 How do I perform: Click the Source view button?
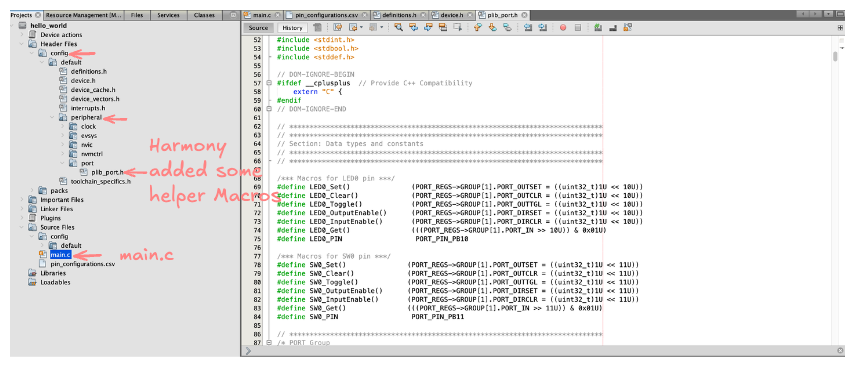pyautogui.click(x=258, y=28)
